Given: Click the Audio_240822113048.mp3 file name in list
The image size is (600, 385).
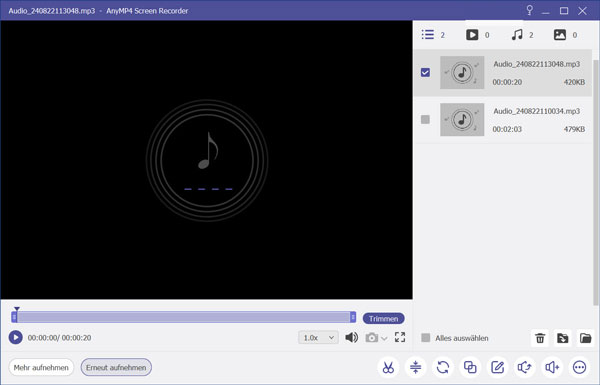Looking at the screenshot, I should pos(536,64).
